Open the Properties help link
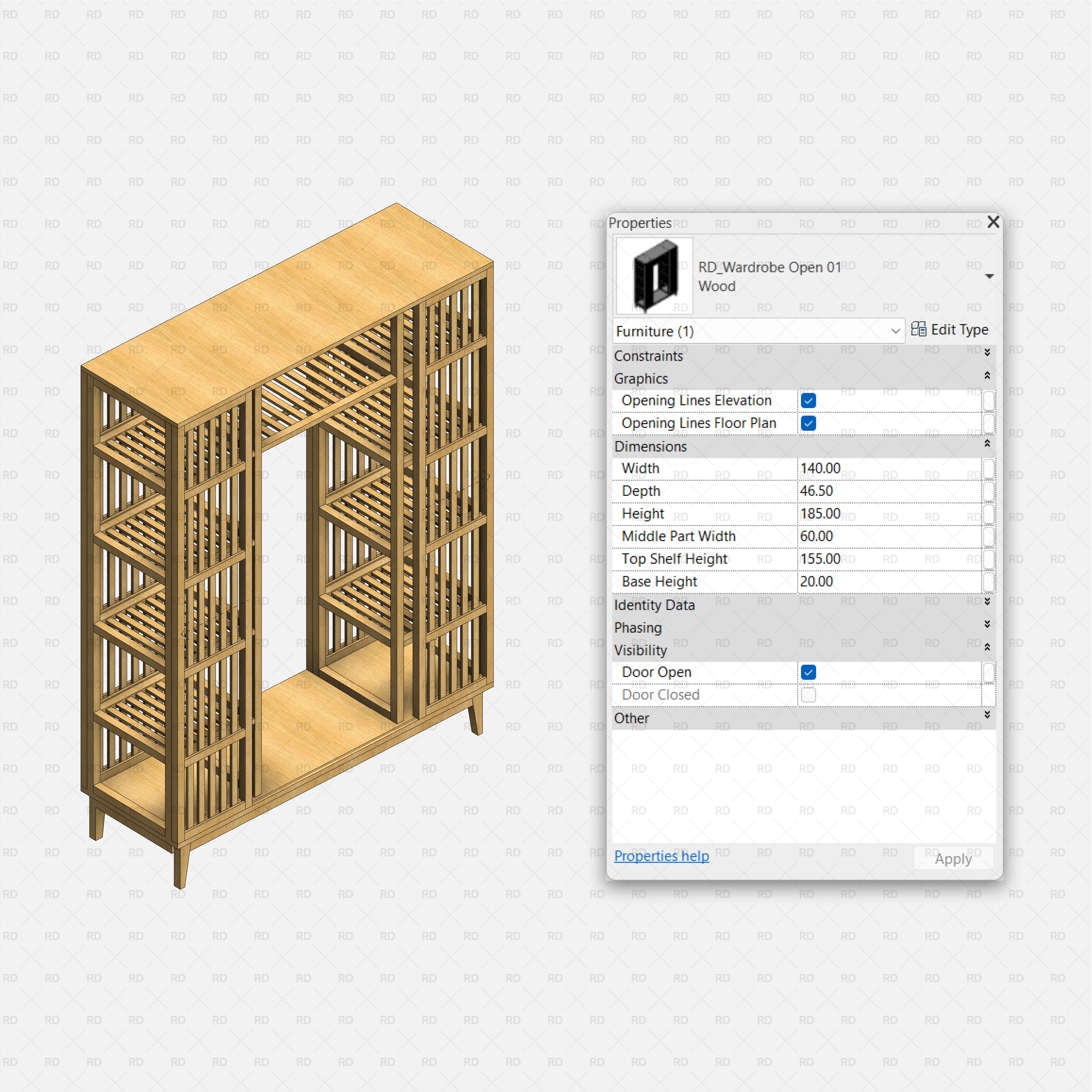 coord(661,856)
